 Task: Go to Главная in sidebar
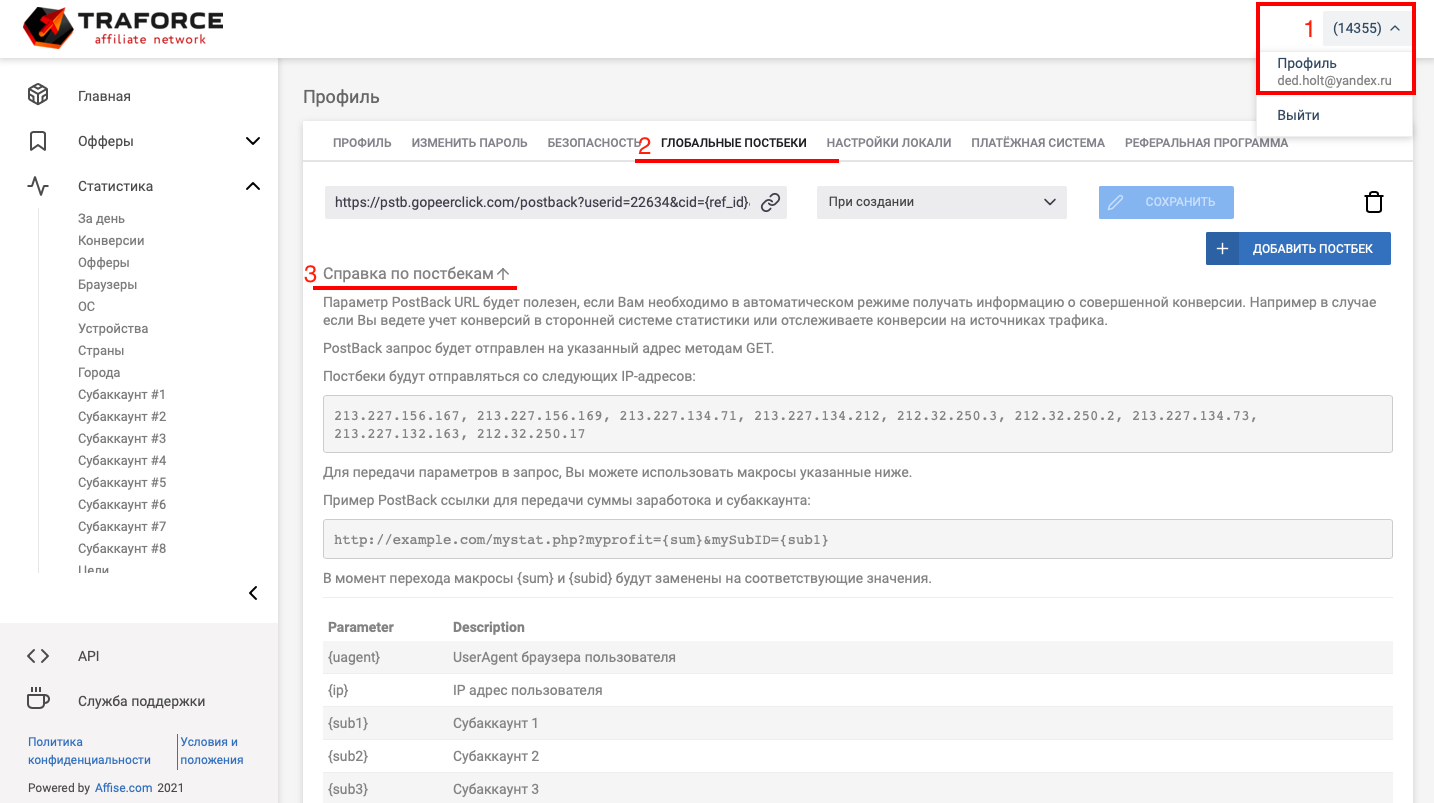pyautogui.click(x=104, y=97)
